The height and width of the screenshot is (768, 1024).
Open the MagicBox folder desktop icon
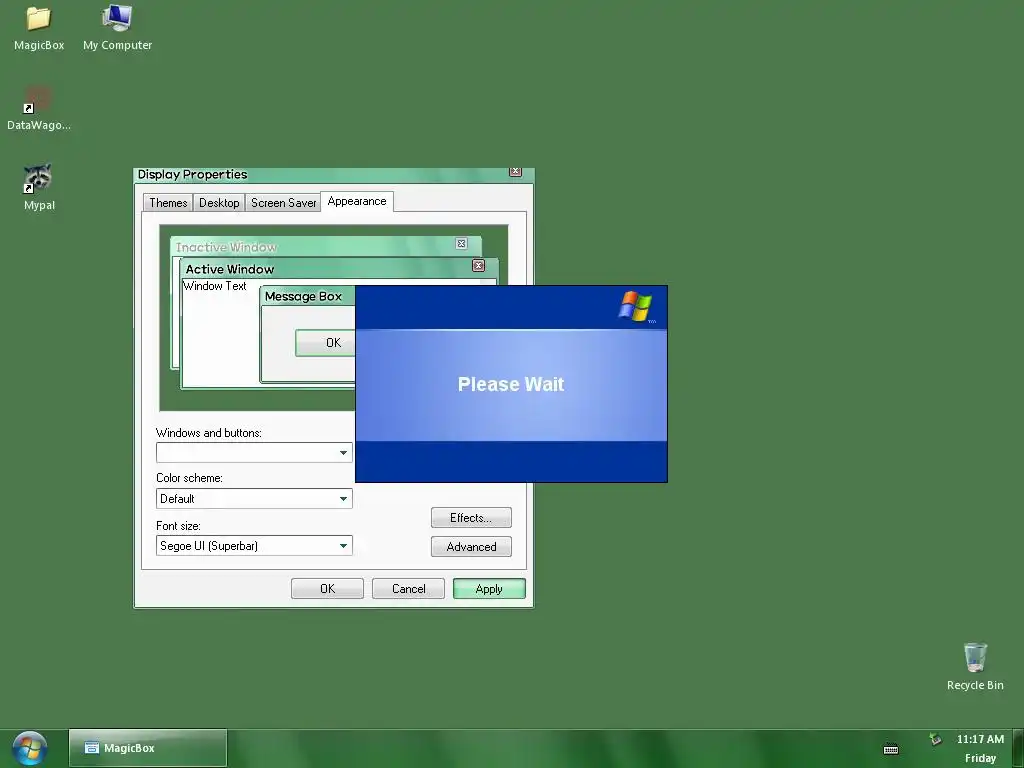[39, 27]
